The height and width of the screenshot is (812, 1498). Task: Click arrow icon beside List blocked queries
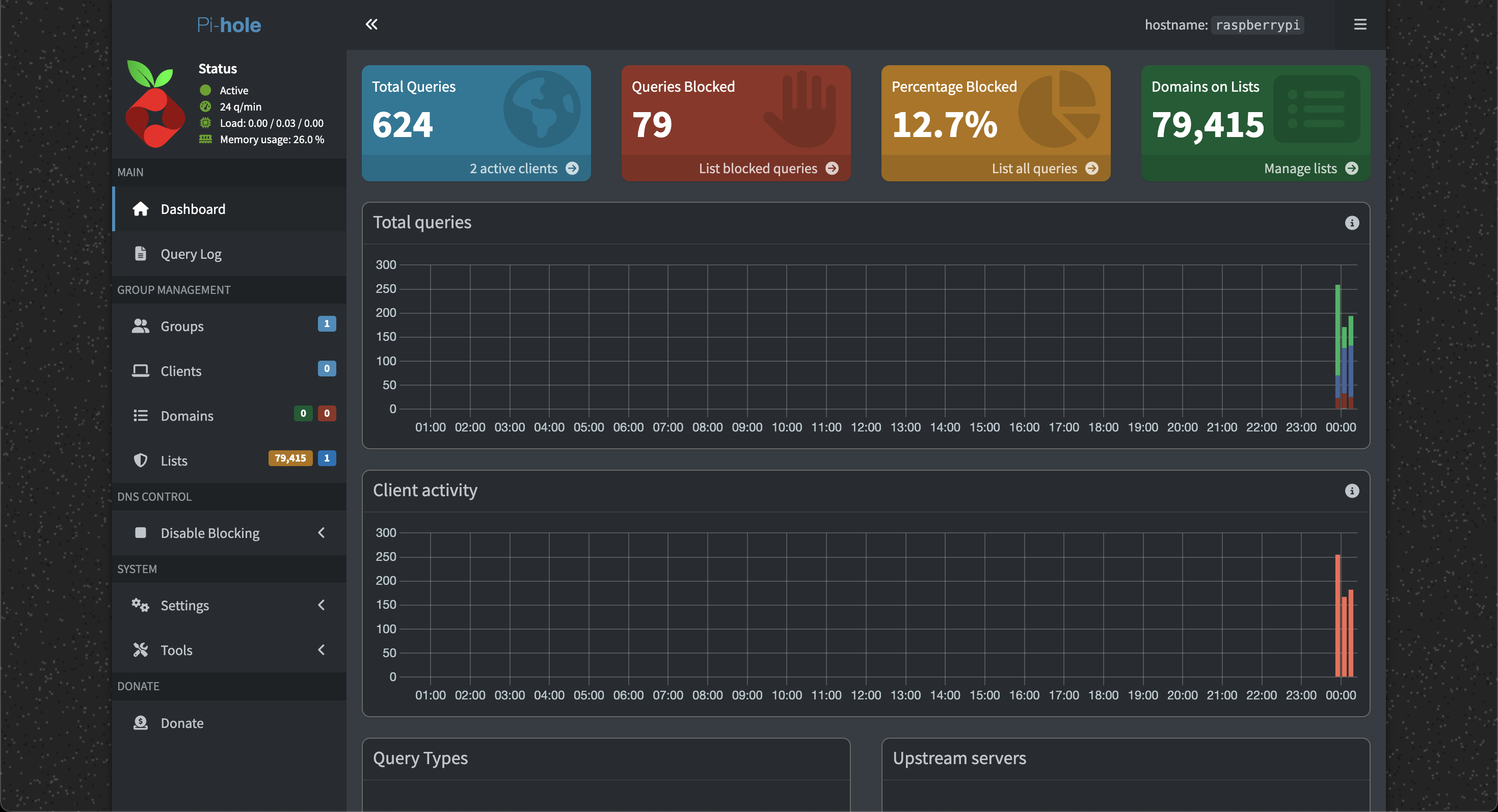coord(832,169)
